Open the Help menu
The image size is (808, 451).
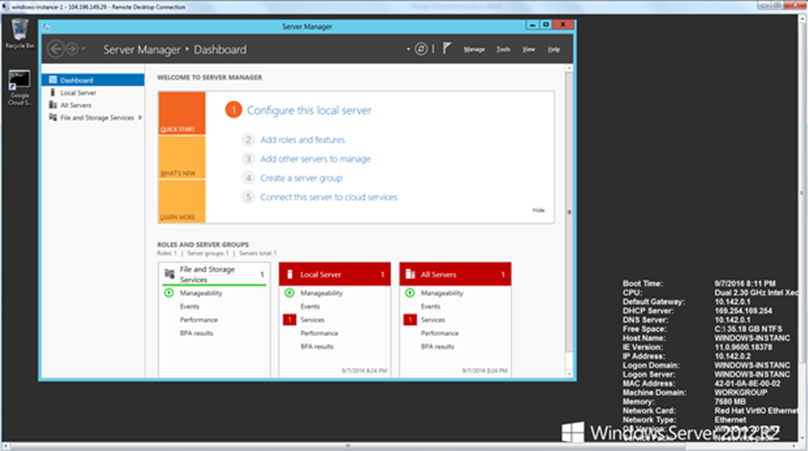coord(554,49)
